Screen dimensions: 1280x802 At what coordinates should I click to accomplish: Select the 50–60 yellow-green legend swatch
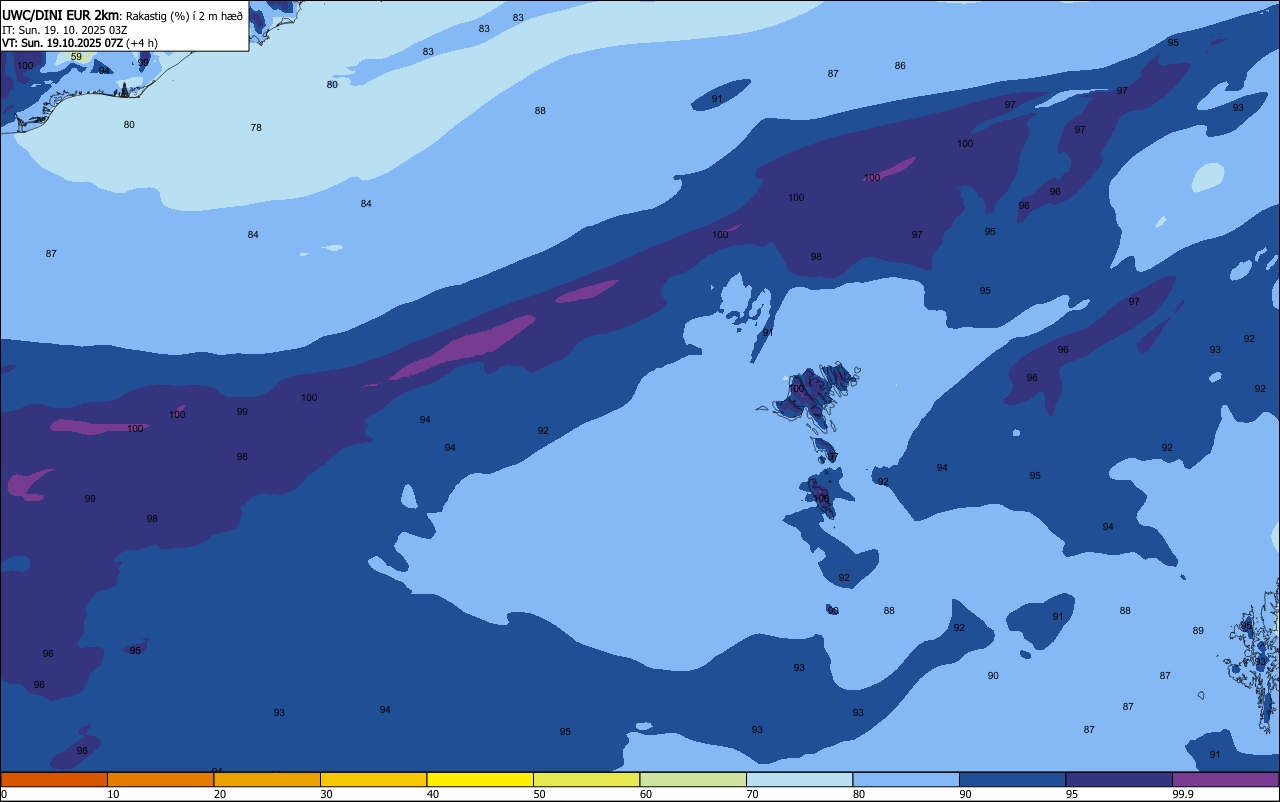pyautogui.click(x=586, y=779)
